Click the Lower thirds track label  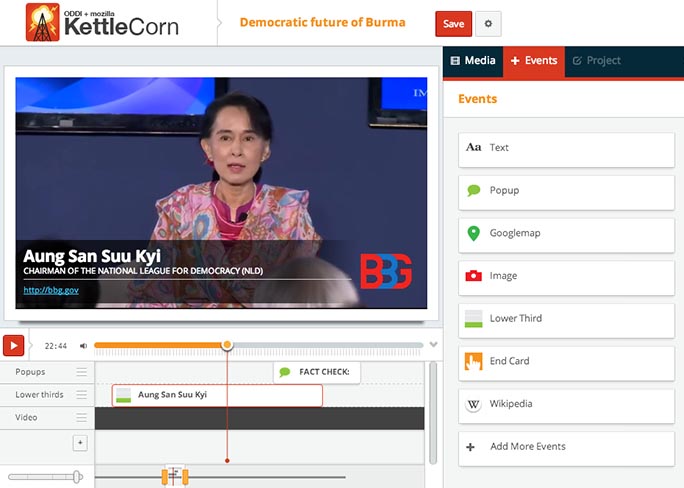pyautogui.click(x=39, y=395)
